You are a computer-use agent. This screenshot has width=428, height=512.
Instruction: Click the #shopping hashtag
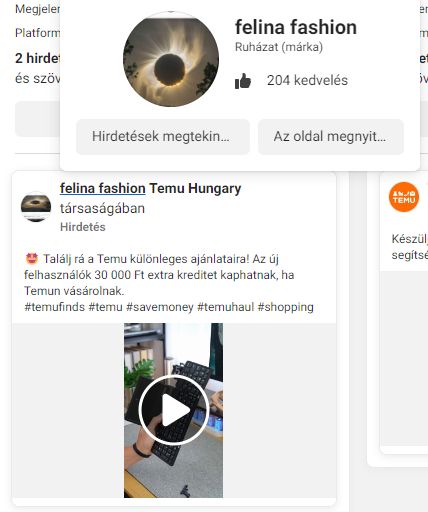click(x=286, y=307)
